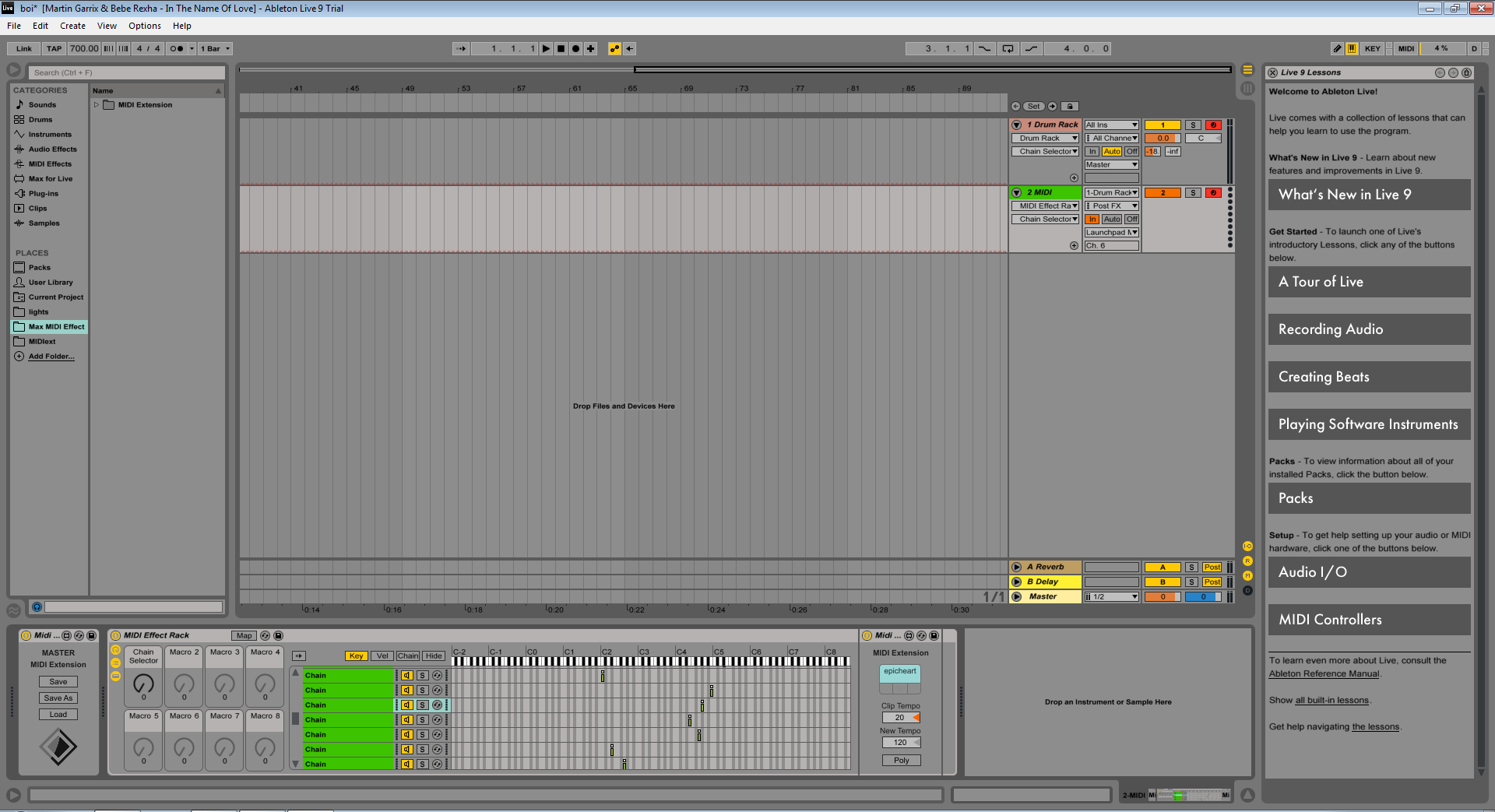Viewport: 1495px width, 812px height.
Task: Open the Launchpad output dropdown
Action: [1112, 232]
